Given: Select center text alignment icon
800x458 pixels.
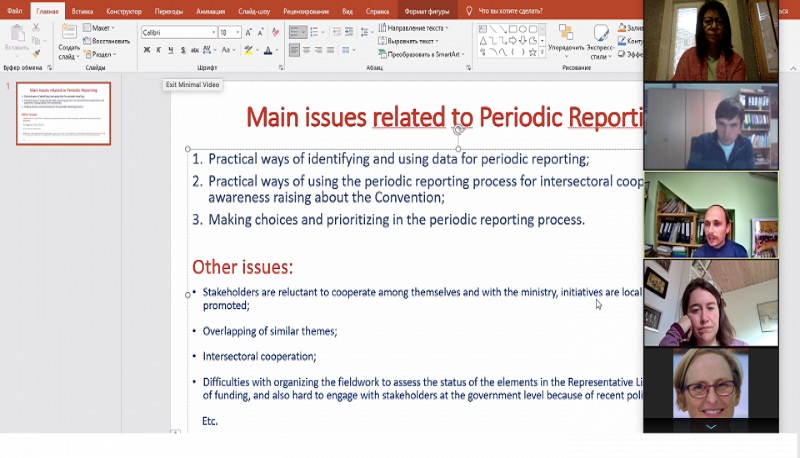Looking at the screenshot, I should coord(307,50).
